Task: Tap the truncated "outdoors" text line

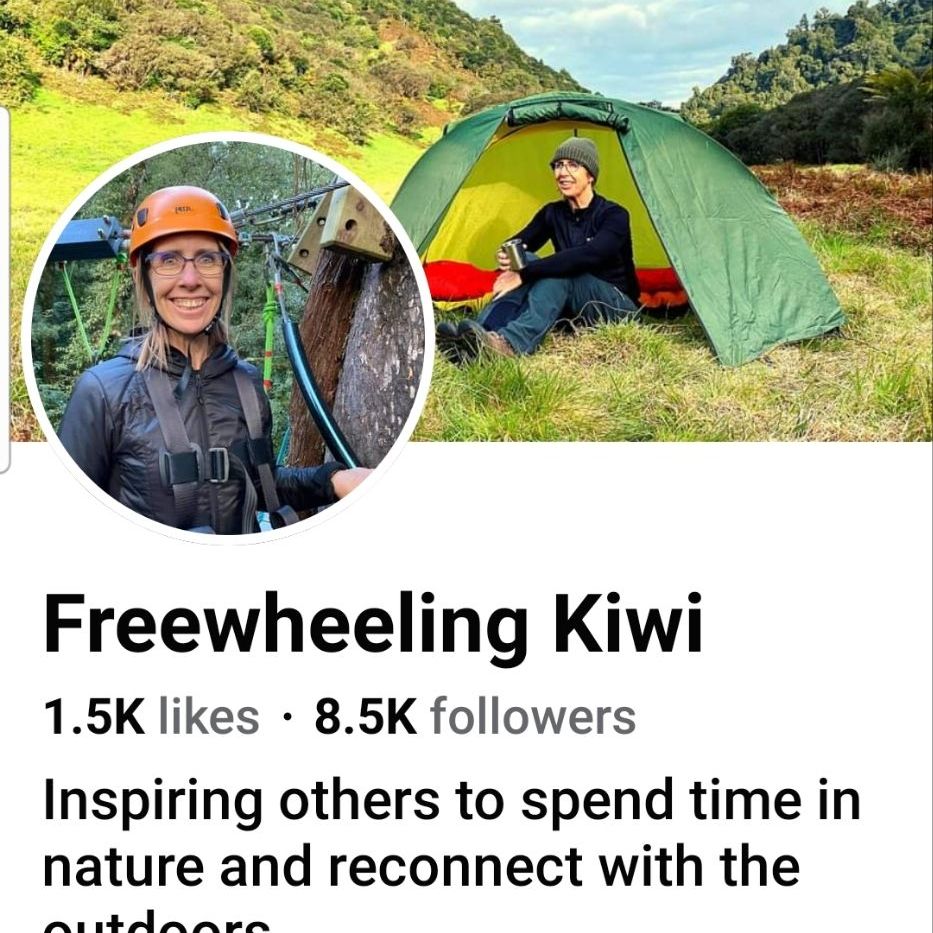Action: point(156,923)
